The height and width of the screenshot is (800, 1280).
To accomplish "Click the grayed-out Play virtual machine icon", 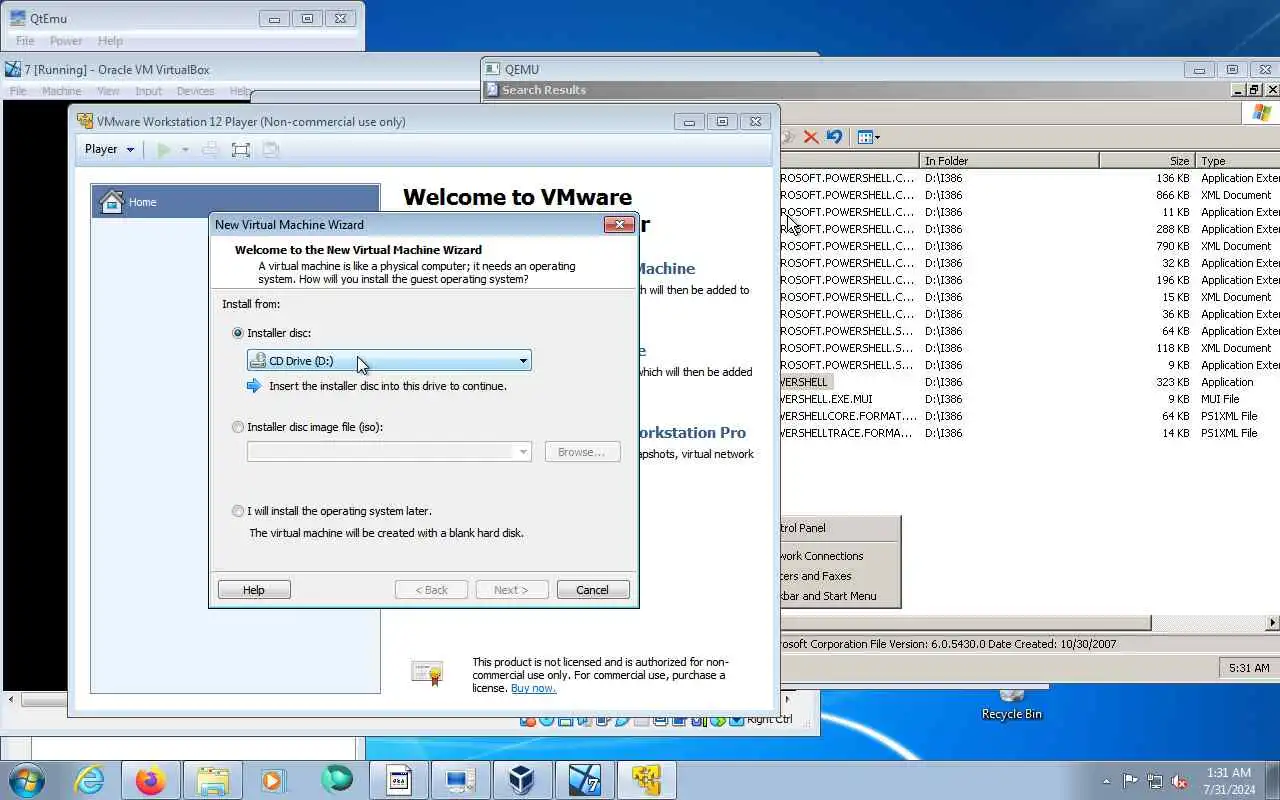I will point(164,149).
